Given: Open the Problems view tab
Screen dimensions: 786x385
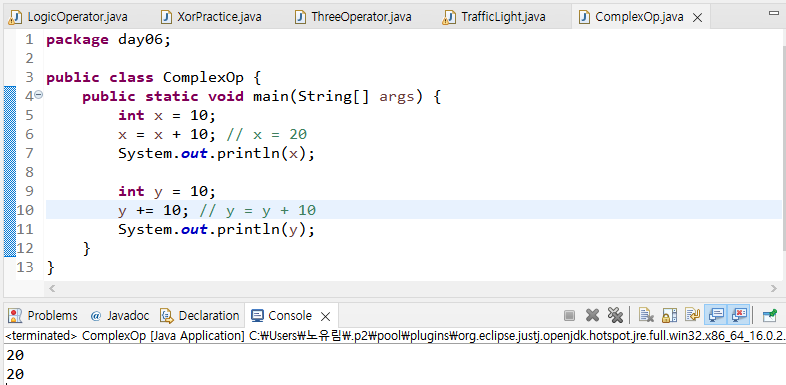Looking at the screenshot, I should coord(43,316).
